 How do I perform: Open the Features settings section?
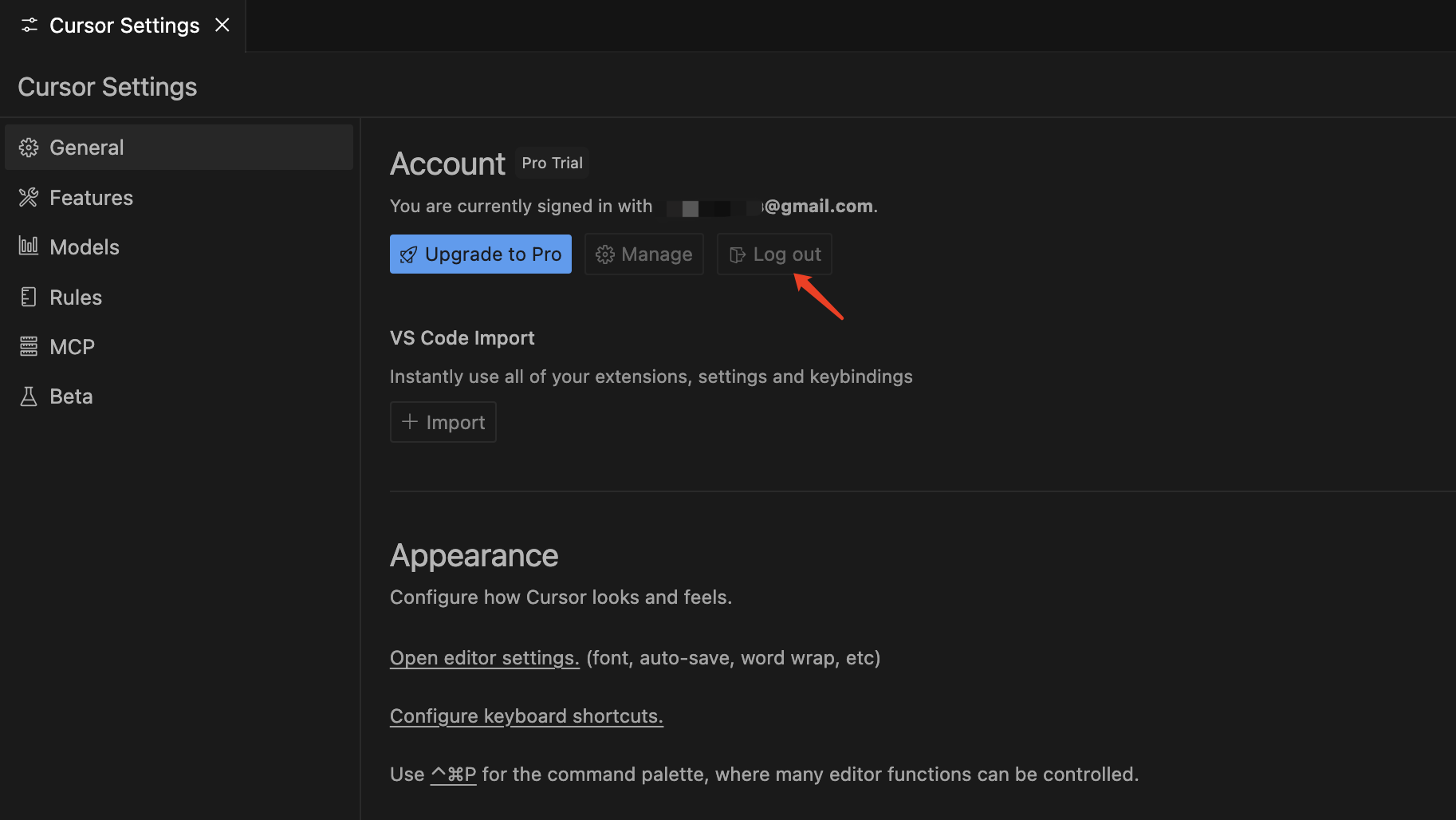[x=179, y=198]
